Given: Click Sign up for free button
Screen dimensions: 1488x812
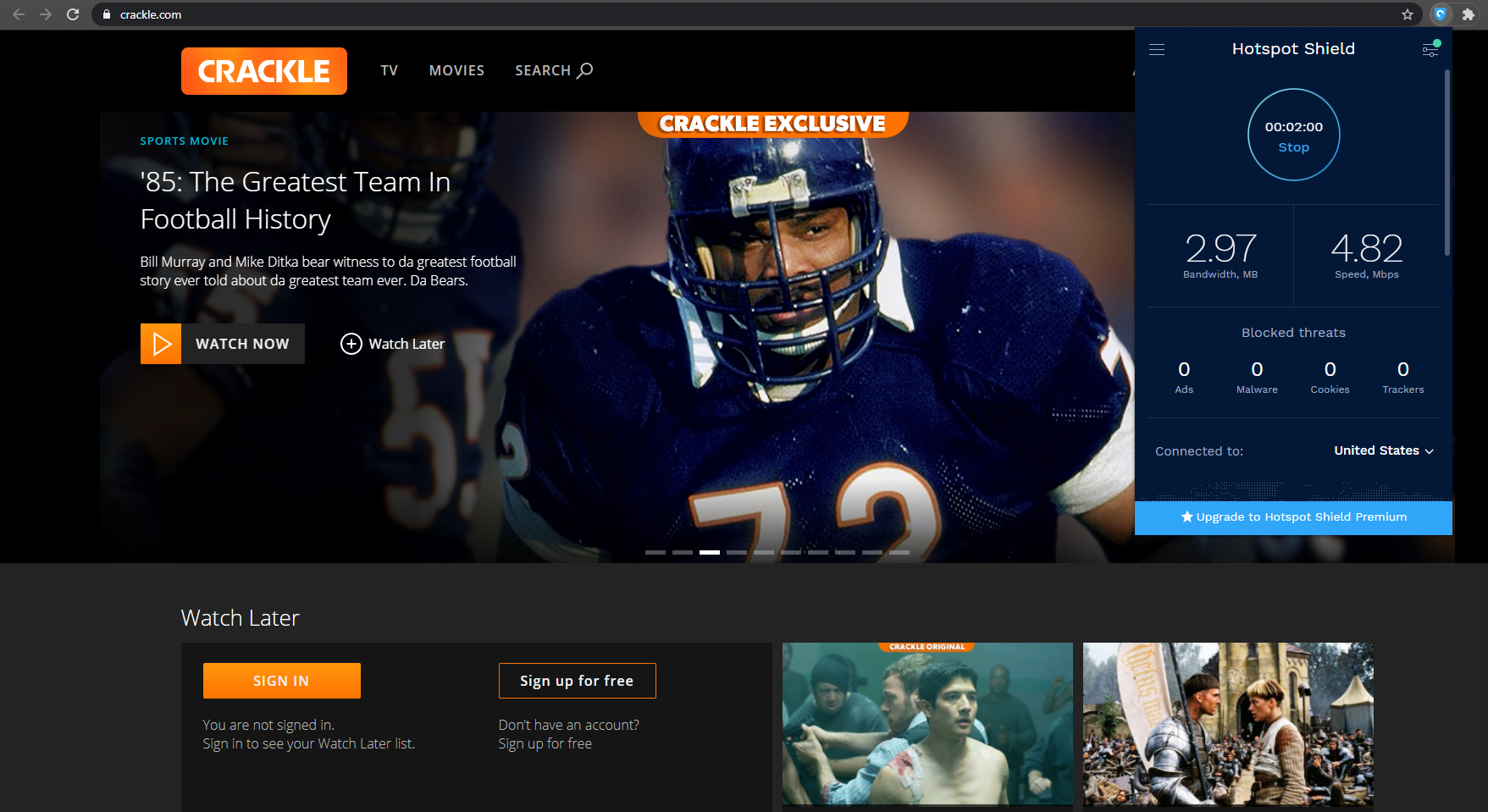Looking at the screenshot, I should point(577,681).
